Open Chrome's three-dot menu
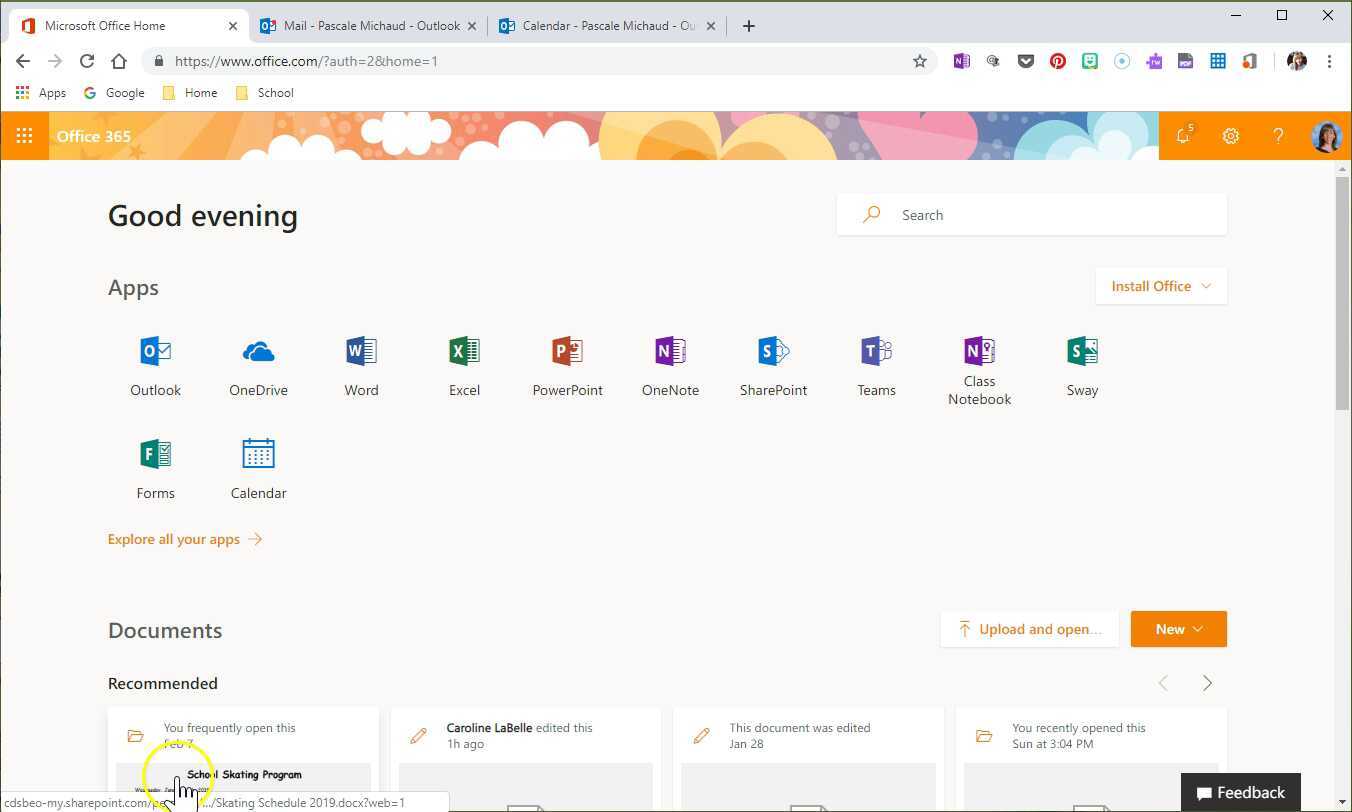The image size is (1352, 812). pos(1329,61)
